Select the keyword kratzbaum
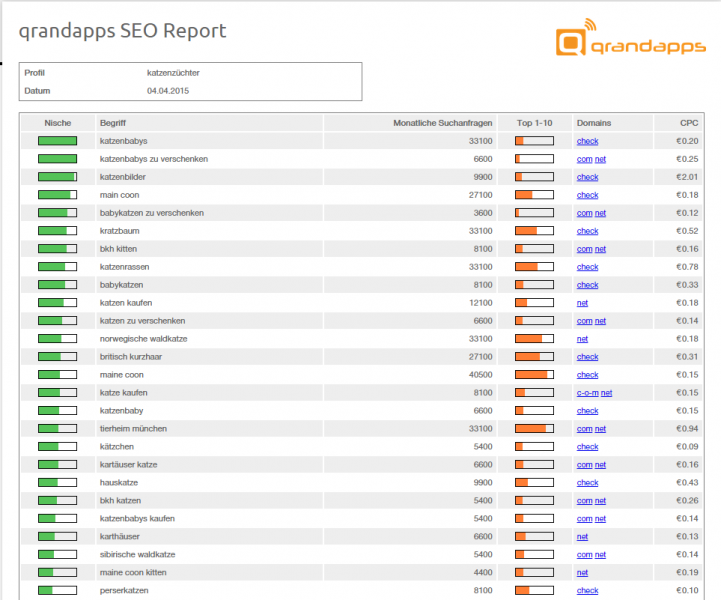Image resolution: width=721 pixels, height=600 pixels. click(120, 231)
